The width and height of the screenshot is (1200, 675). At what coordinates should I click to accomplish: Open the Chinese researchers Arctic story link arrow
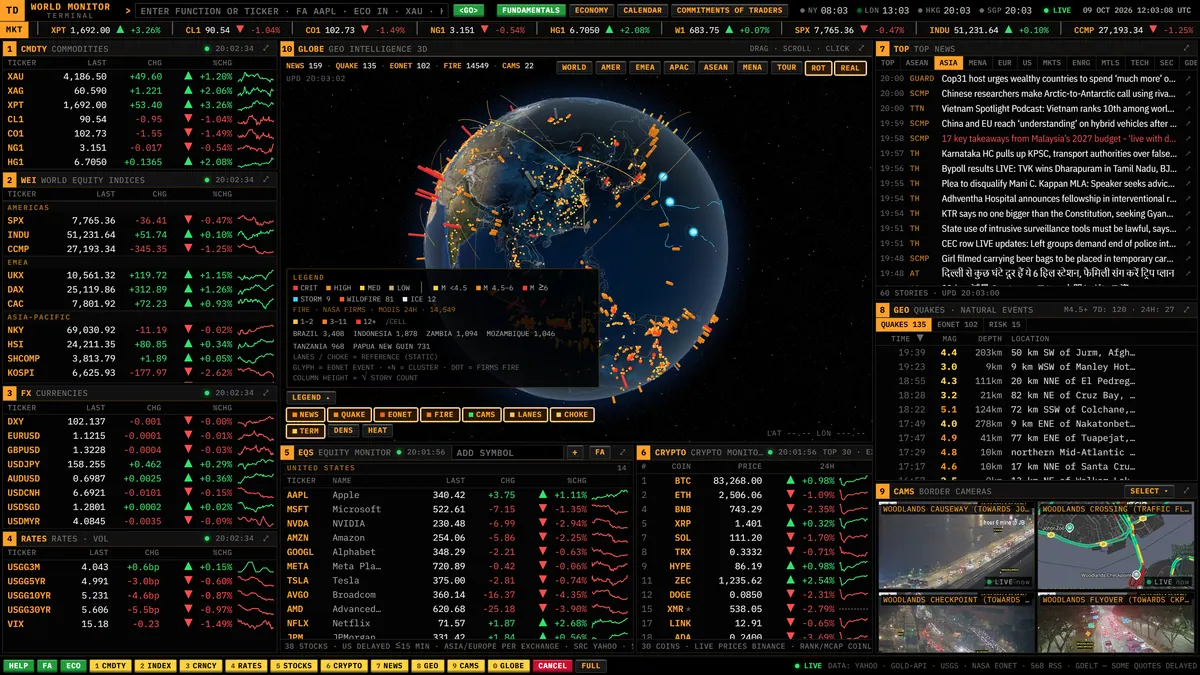click(1187, 93)
